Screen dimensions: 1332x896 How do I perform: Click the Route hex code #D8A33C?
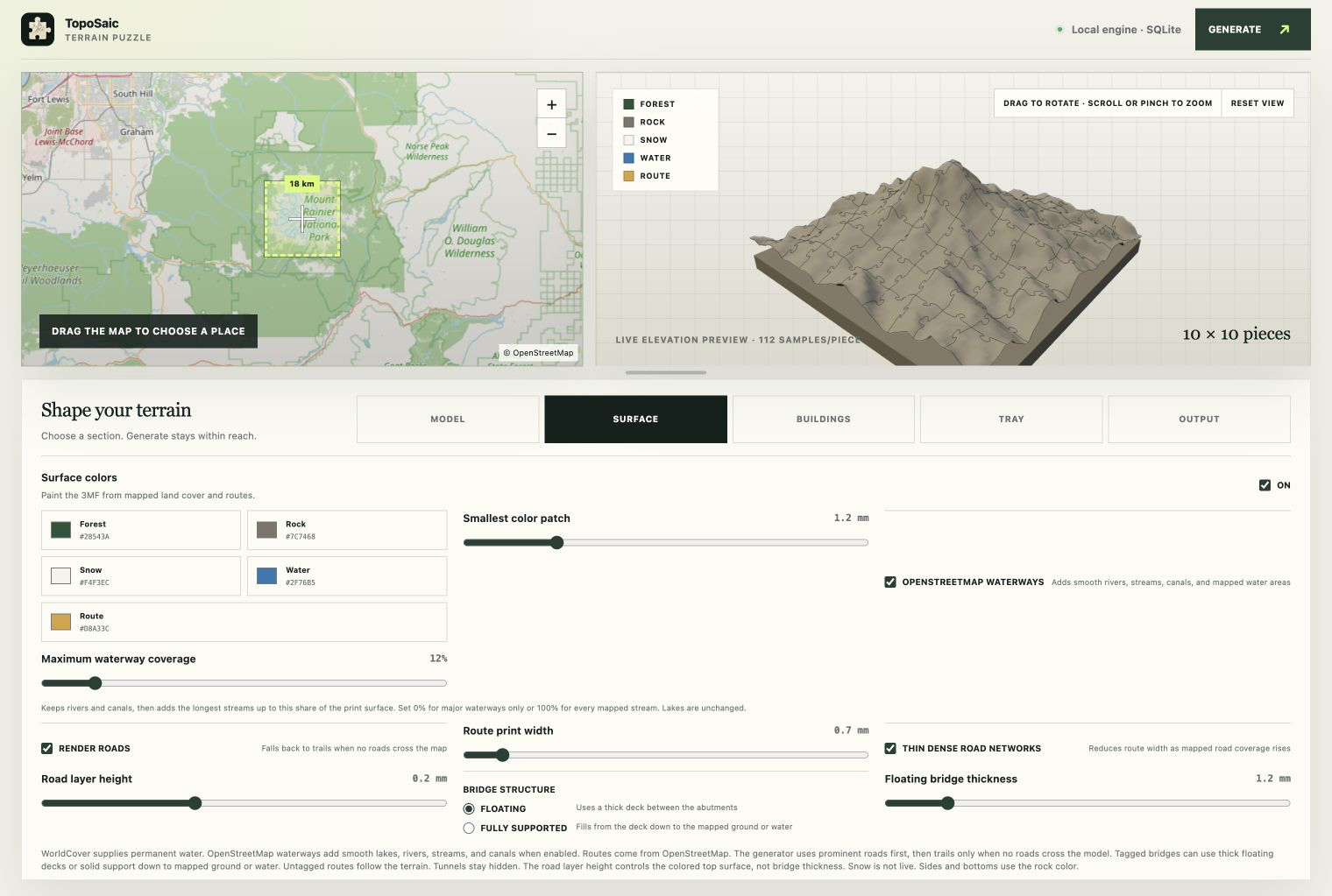coord(95,629)
